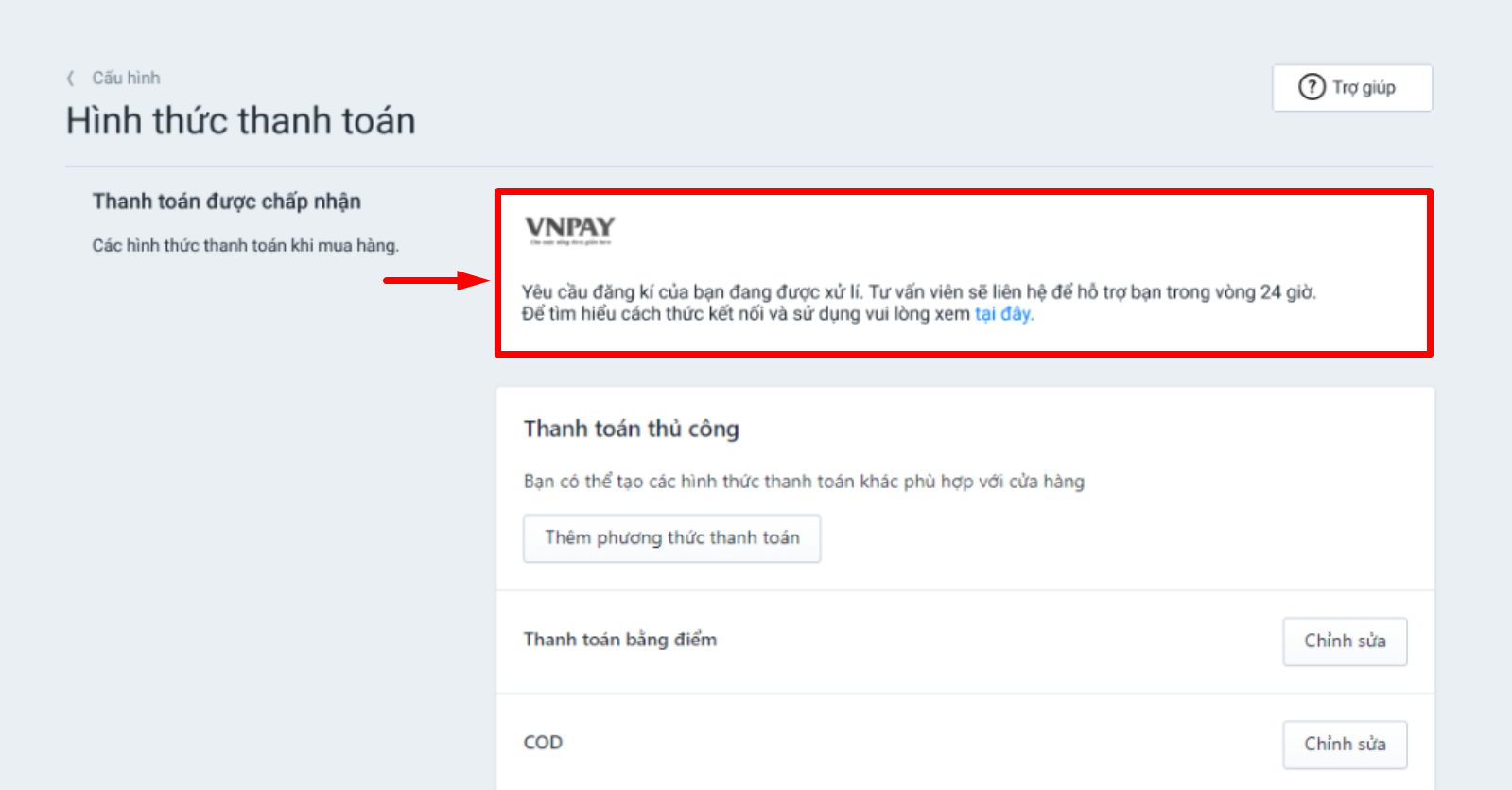Click the red arrow pointing at VNPAY box
The width and height of the screenshot is (1512, 790).
(436, 280)
